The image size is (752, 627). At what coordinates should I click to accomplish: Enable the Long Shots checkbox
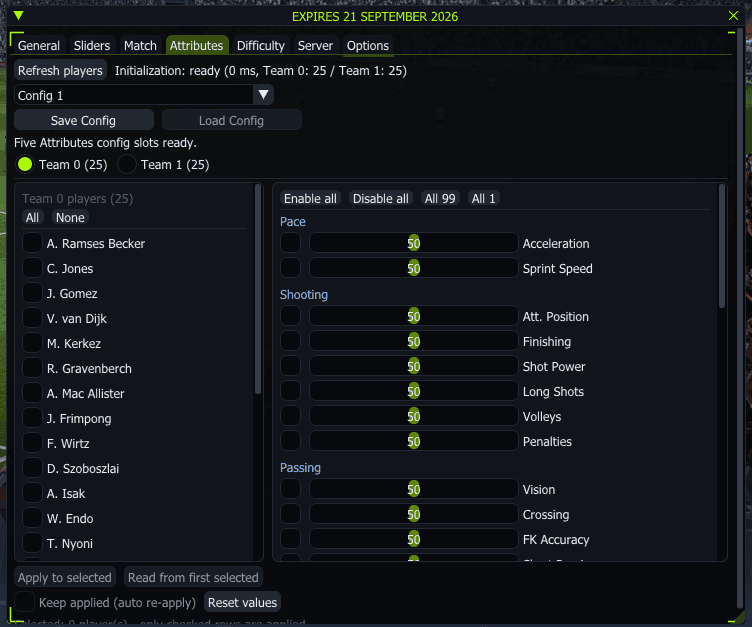click(x=291, y=390)
